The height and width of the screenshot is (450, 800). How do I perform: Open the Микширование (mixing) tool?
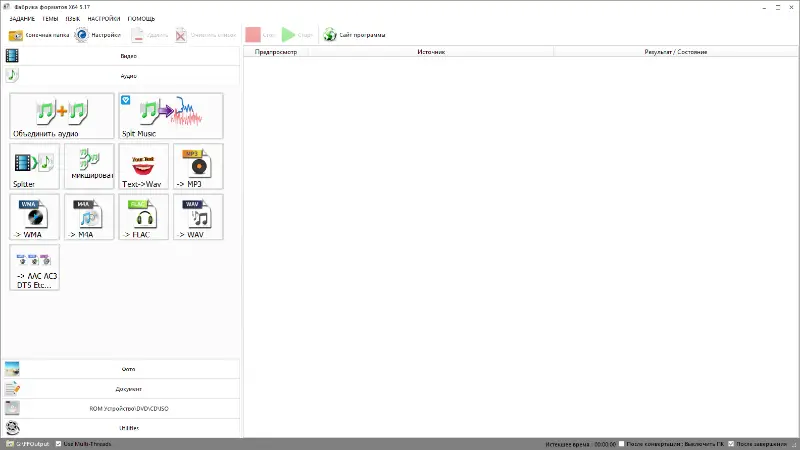(89, 166)
